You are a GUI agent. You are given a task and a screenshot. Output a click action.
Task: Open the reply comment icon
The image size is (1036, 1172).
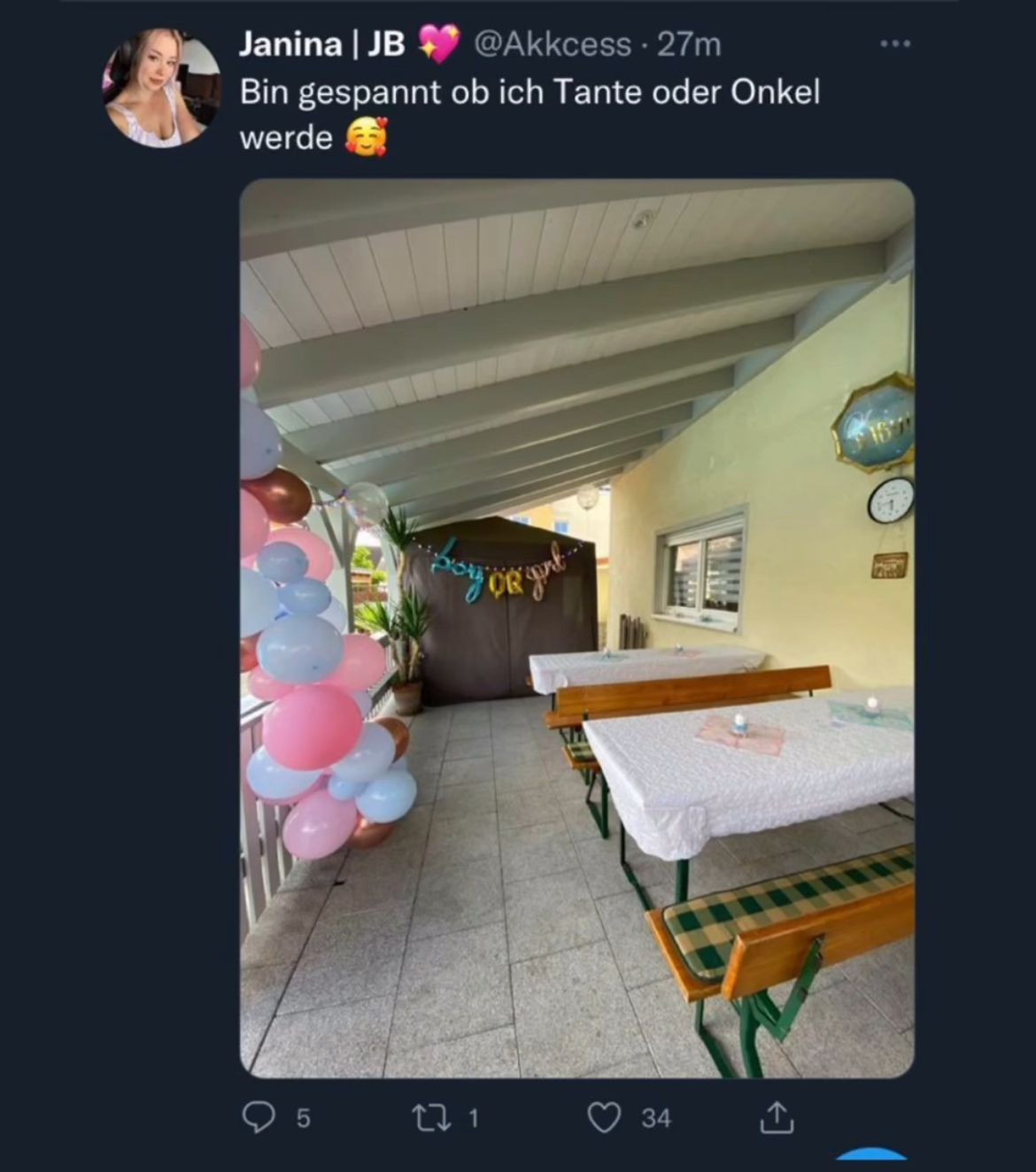[x=258, y=1118]
